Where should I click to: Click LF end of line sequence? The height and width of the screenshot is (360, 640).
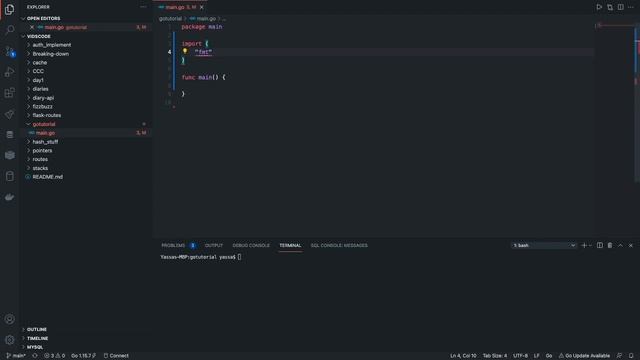coord(536,356)
